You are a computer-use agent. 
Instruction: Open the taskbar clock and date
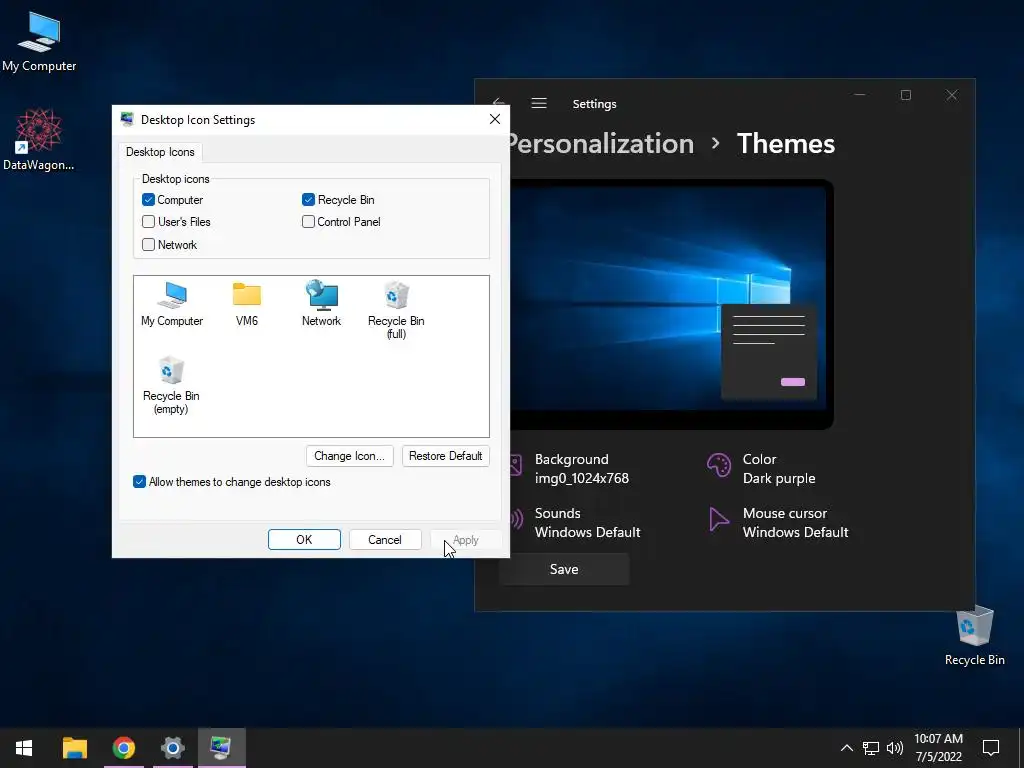pyautogui.click(x=938, y=748)
